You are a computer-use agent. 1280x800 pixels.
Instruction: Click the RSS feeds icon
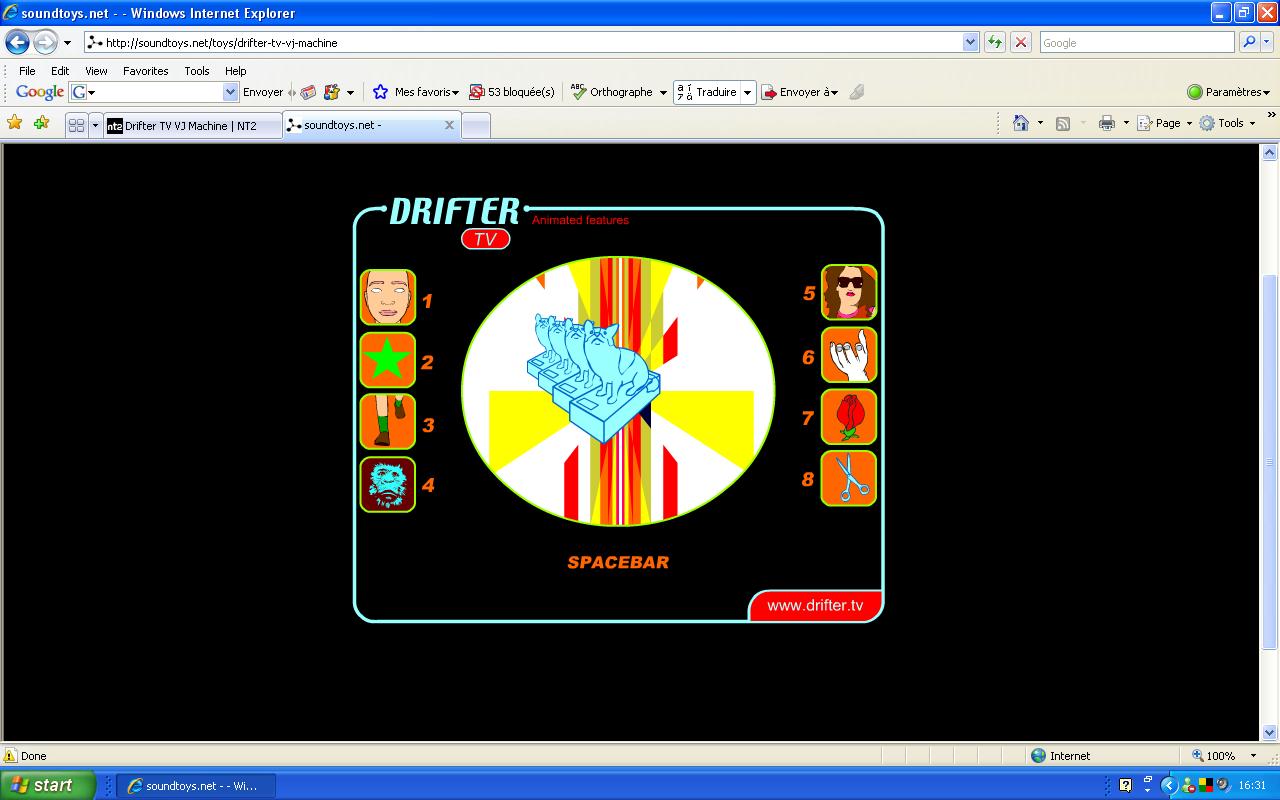coord(1063,123)
